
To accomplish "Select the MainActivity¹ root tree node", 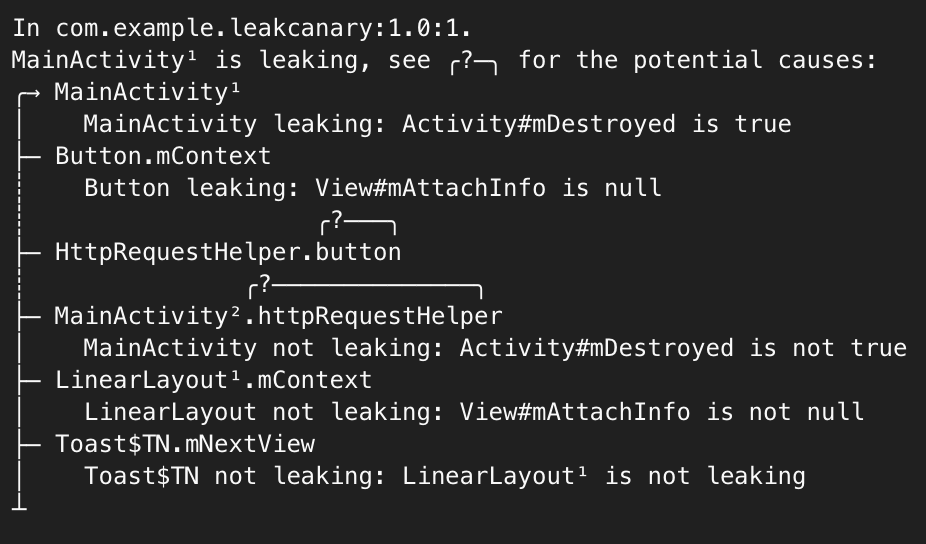I will tap(147, 93).
